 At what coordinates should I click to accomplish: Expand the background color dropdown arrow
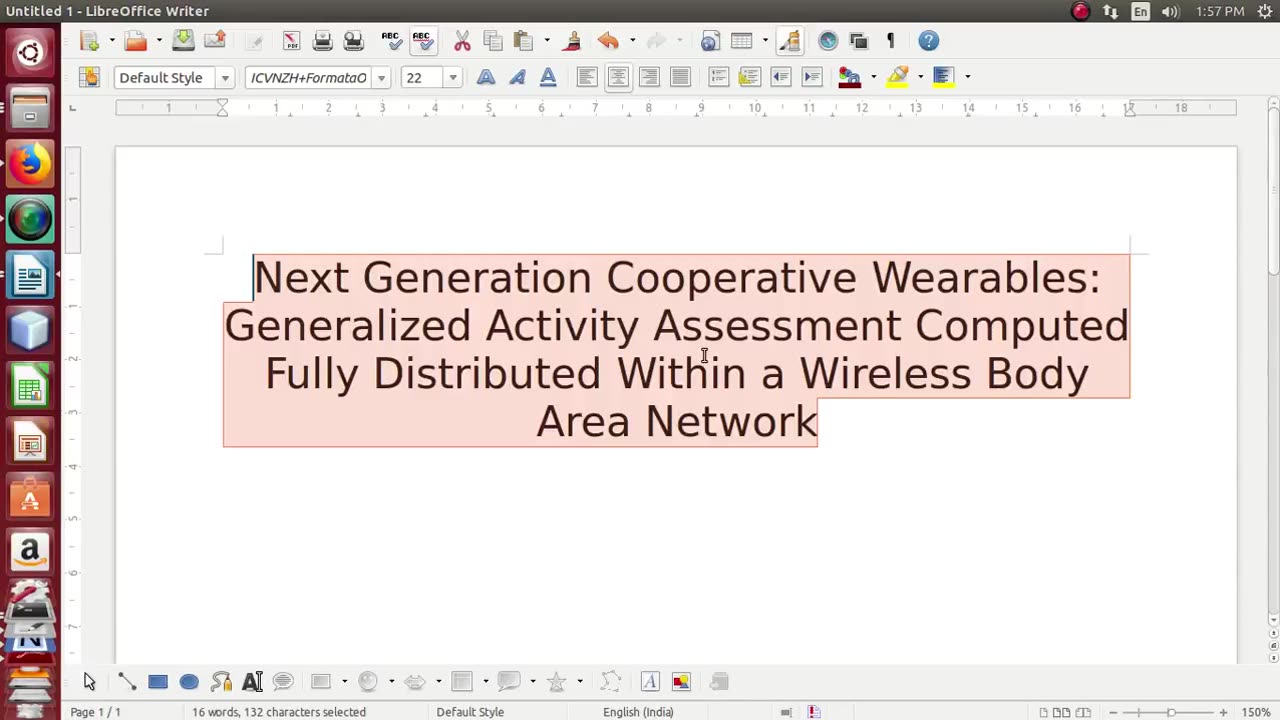(967, 77)
